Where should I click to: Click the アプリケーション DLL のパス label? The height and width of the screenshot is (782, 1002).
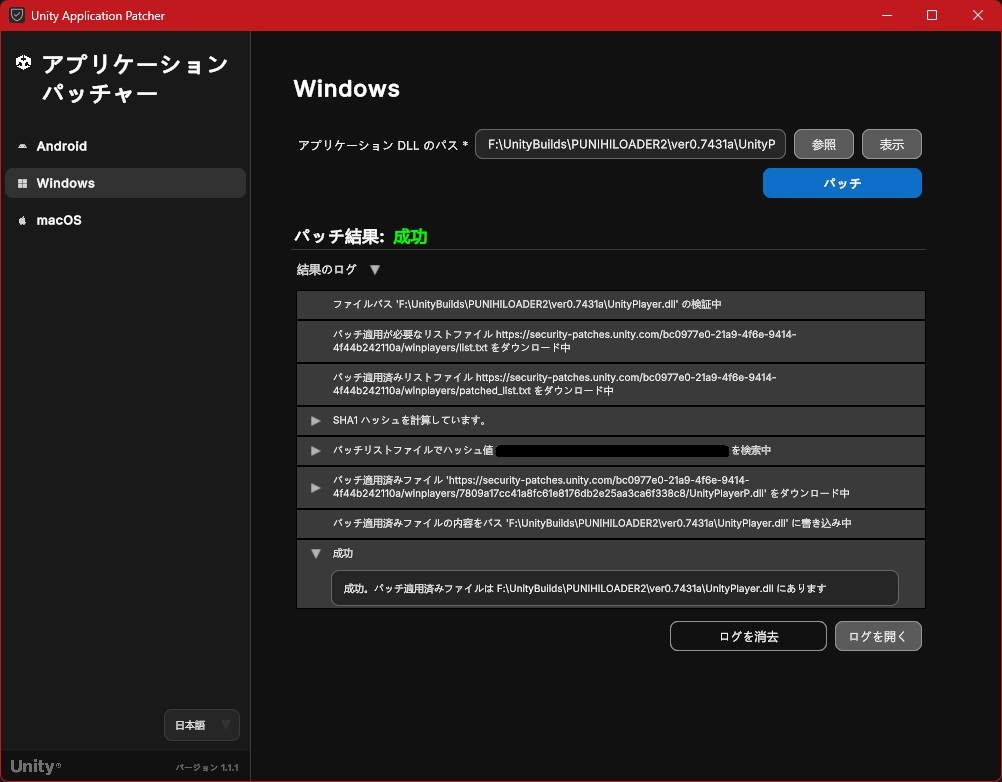click(383, 145)
